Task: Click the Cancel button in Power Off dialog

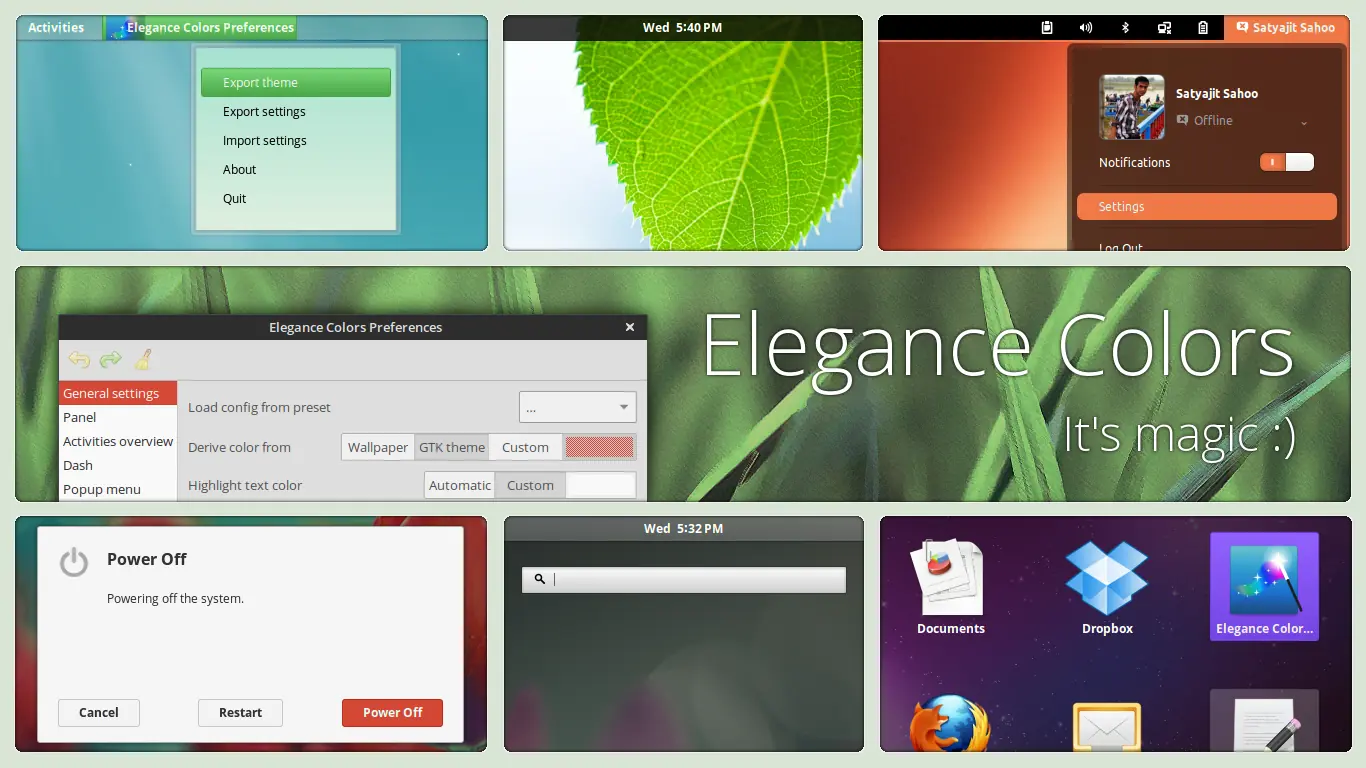Action: (99, 712)
